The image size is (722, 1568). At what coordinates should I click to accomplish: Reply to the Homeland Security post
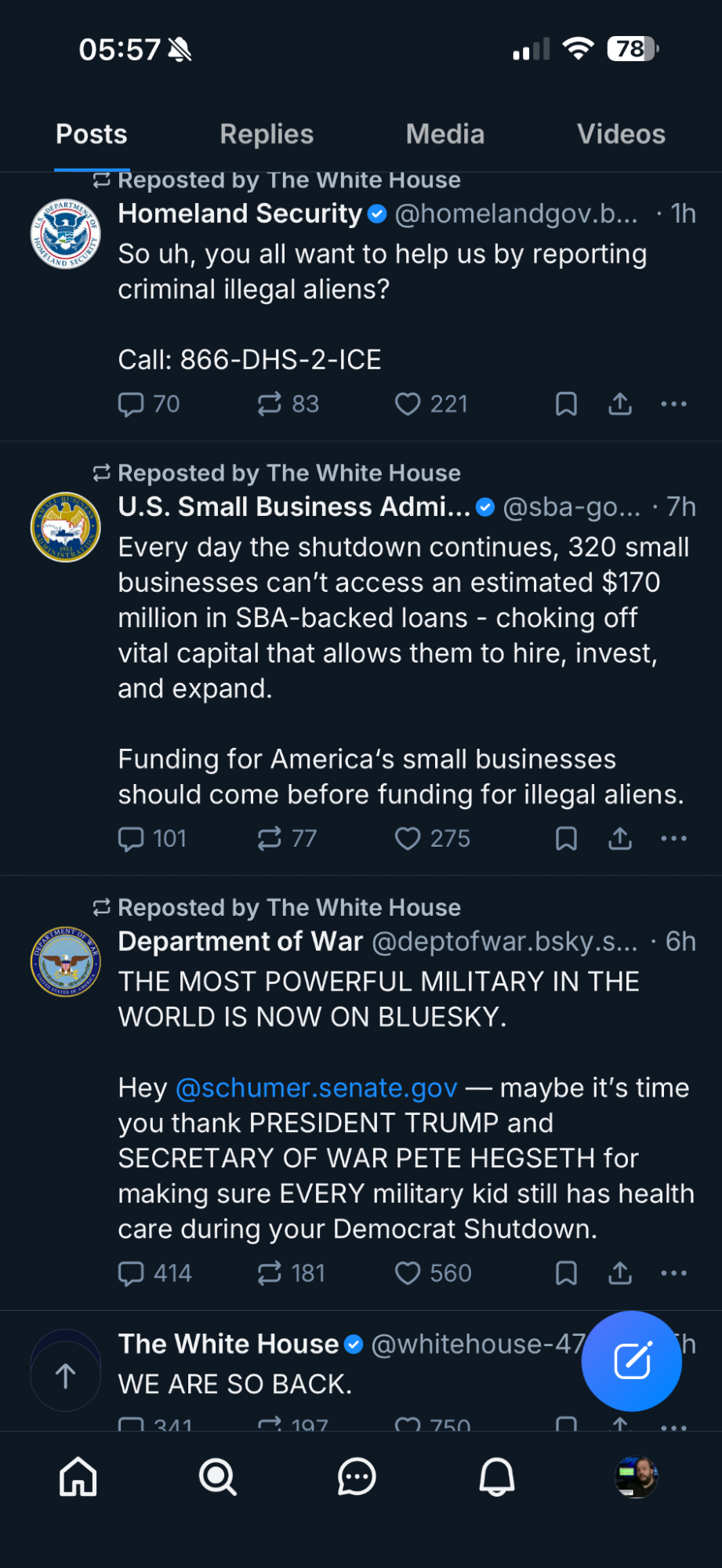[x=131, y=404]
